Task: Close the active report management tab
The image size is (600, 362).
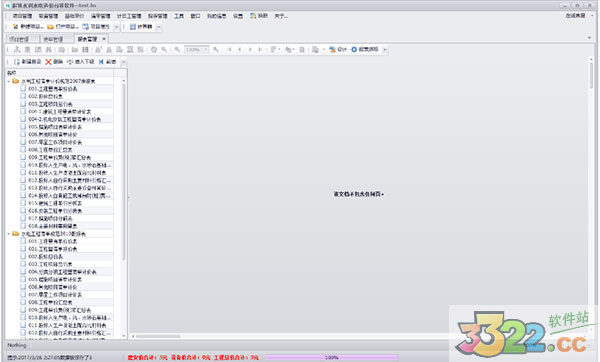Action: [104, 39]
